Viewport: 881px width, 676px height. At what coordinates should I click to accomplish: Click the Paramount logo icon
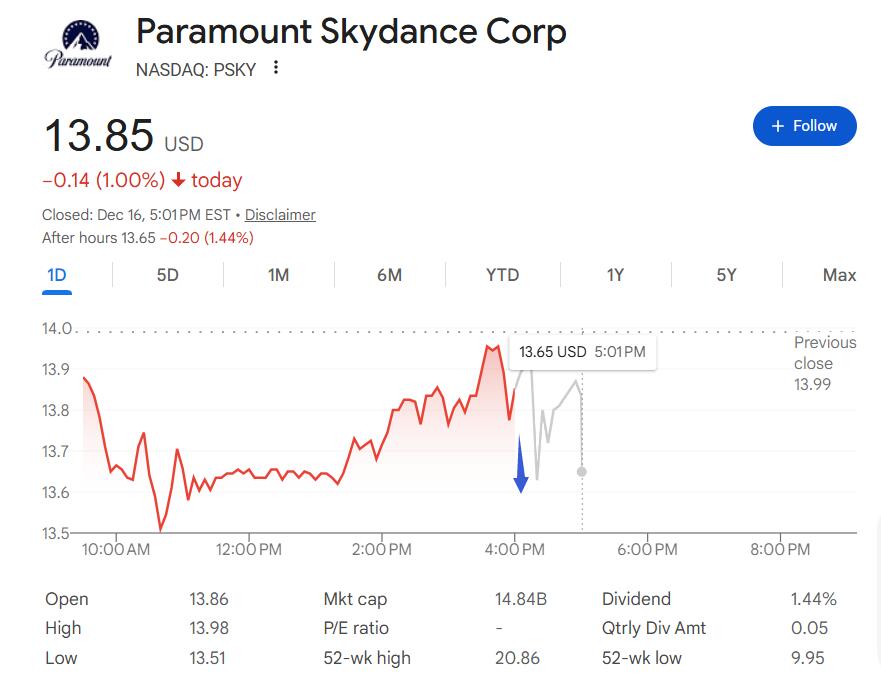click(78, 45)
